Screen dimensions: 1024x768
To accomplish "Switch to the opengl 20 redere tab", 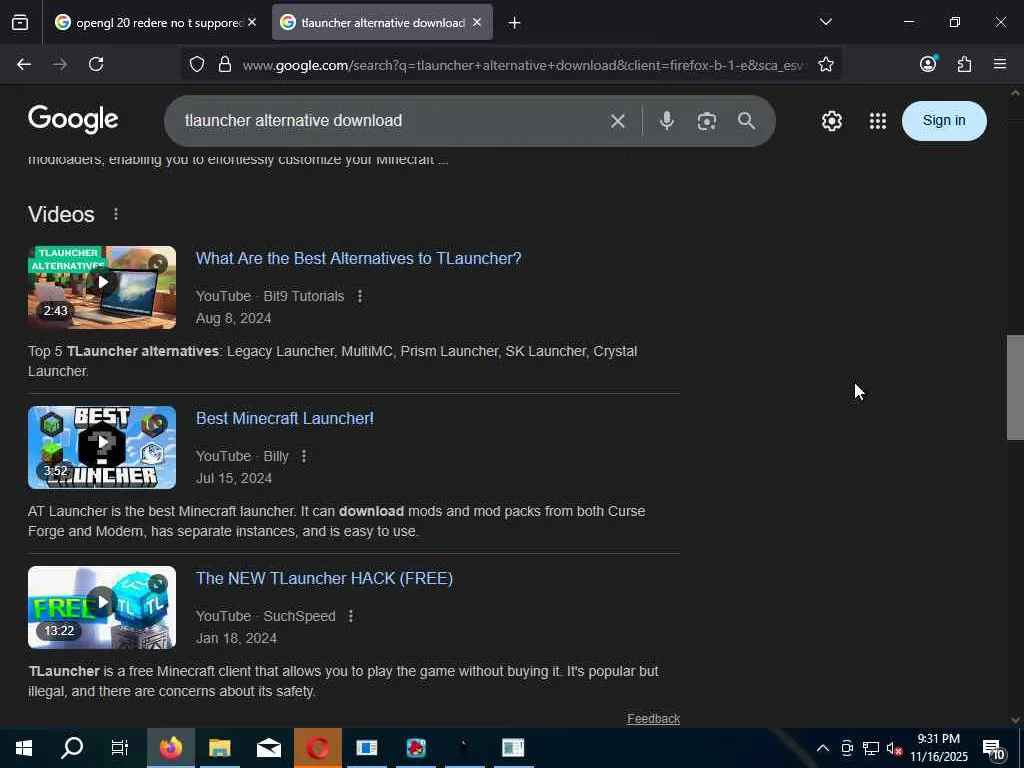I will pyautogui.click(x=156, y=23).
